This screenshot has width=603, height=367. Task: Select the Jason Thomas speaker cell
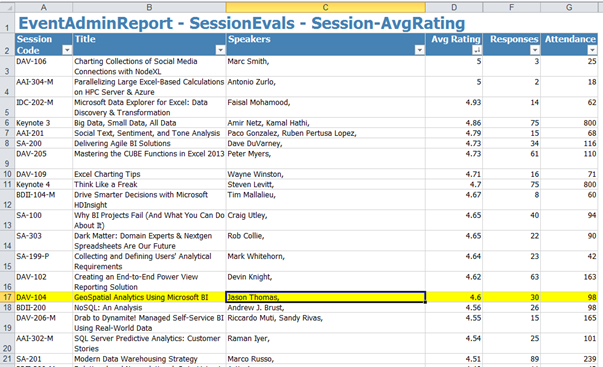(x=325, y=297)
